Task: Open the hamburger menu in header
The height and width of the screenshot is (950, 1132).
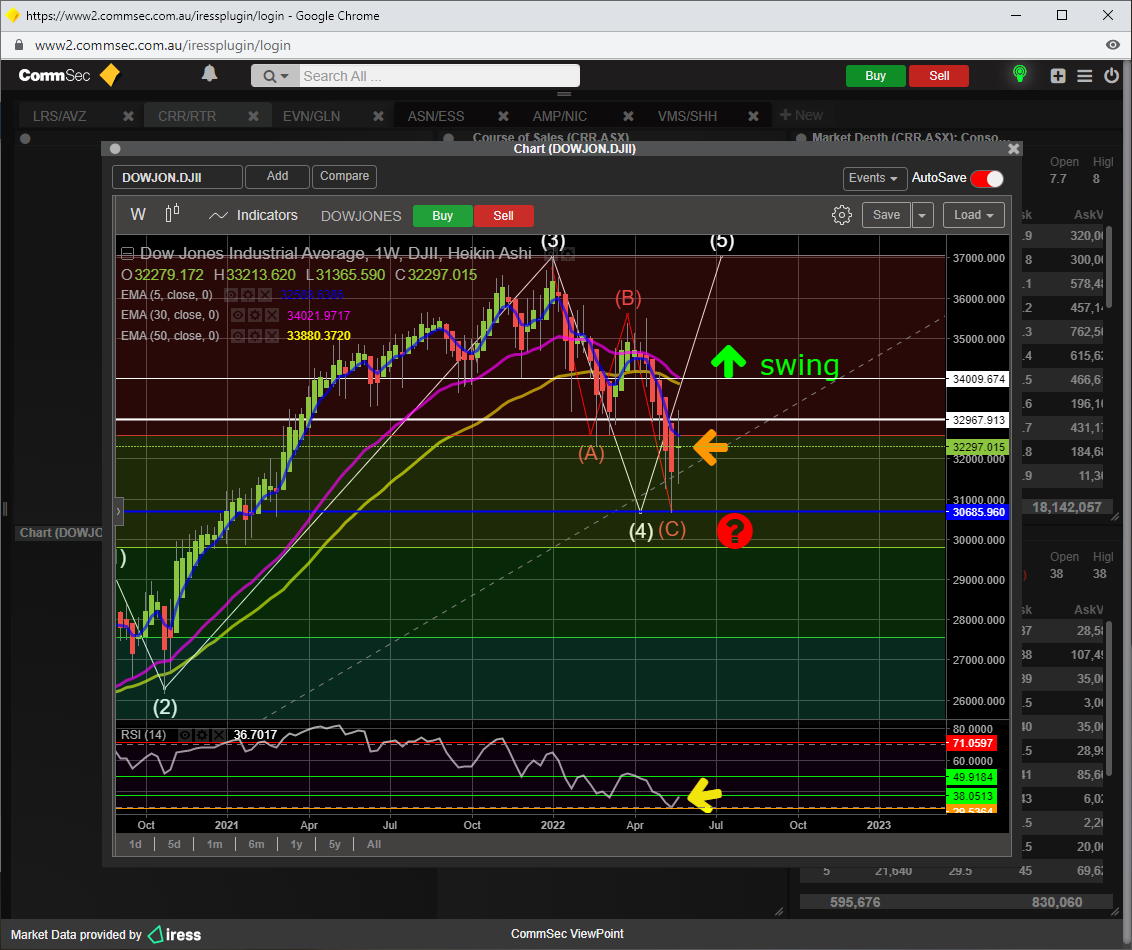Action: tap(1084, 76)
